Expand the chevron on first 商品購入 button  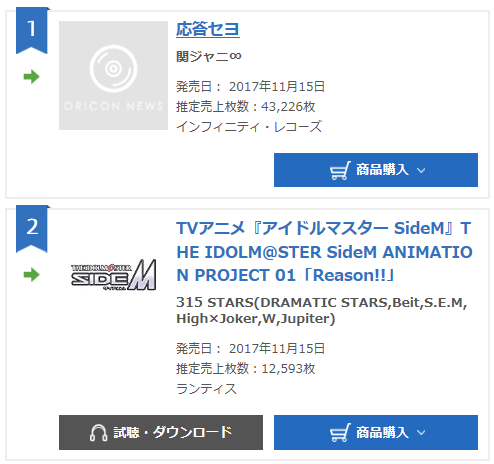click(x=421, y=170)
